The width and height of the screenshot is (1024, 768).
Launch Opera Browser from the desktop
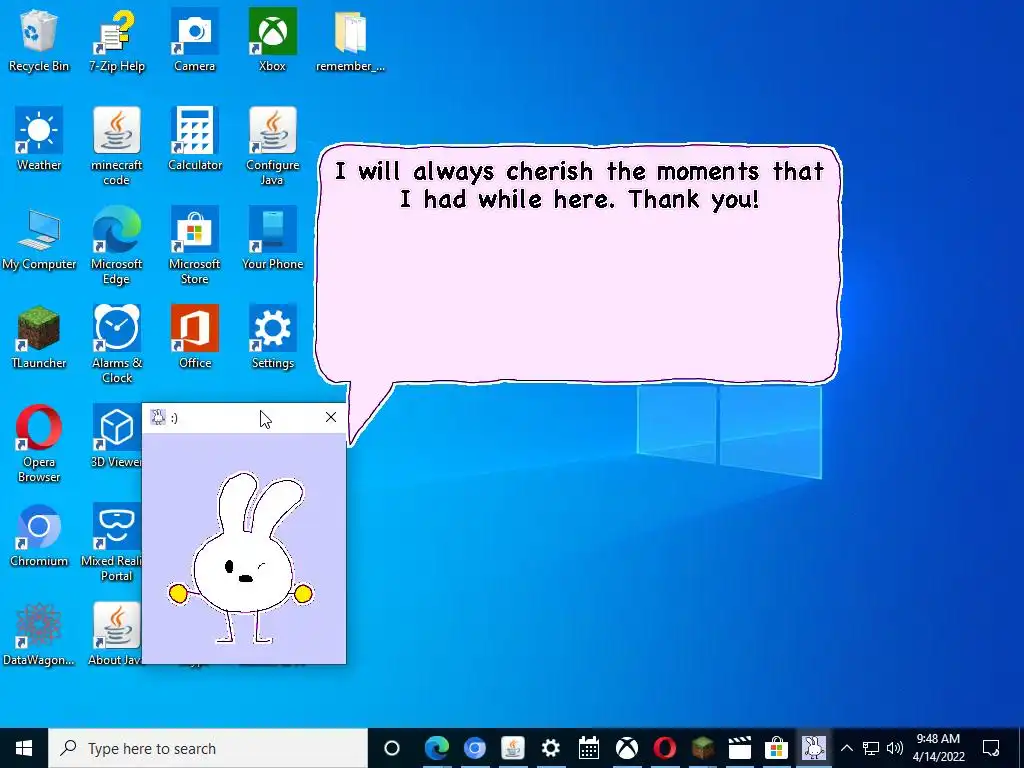(39, 443)
